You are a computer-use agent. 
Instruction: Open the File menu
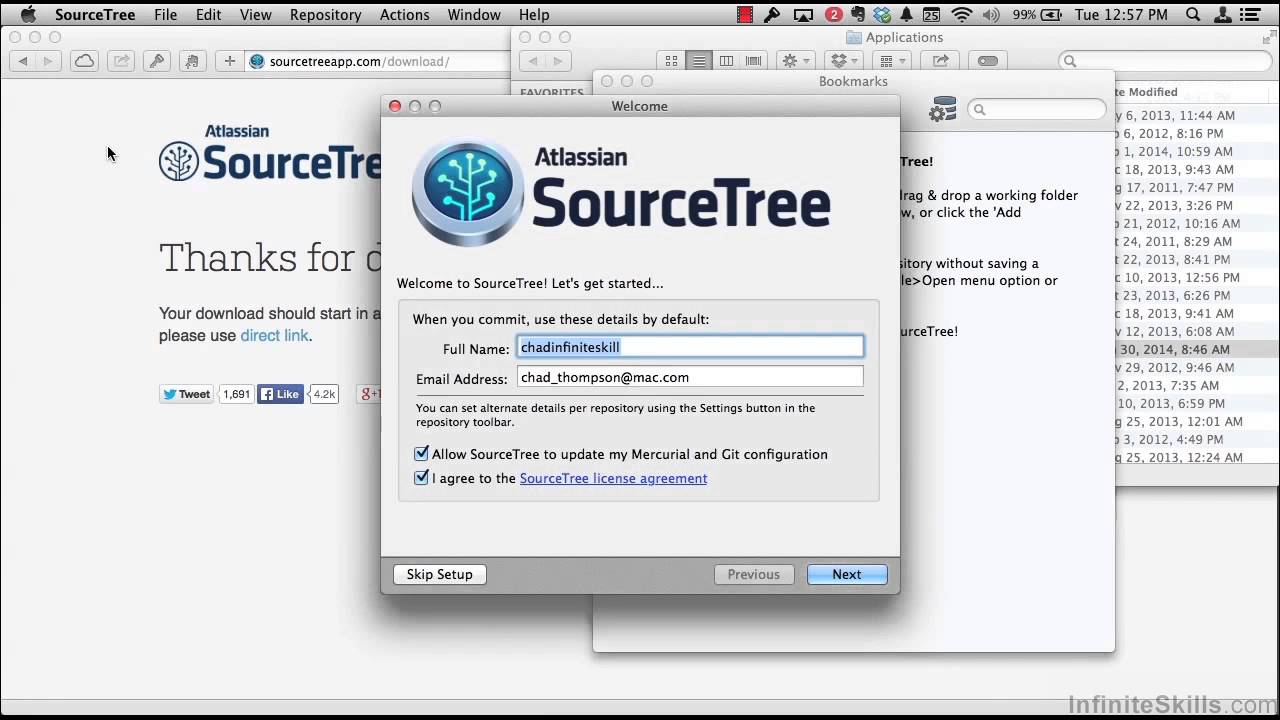click(165, 15)
